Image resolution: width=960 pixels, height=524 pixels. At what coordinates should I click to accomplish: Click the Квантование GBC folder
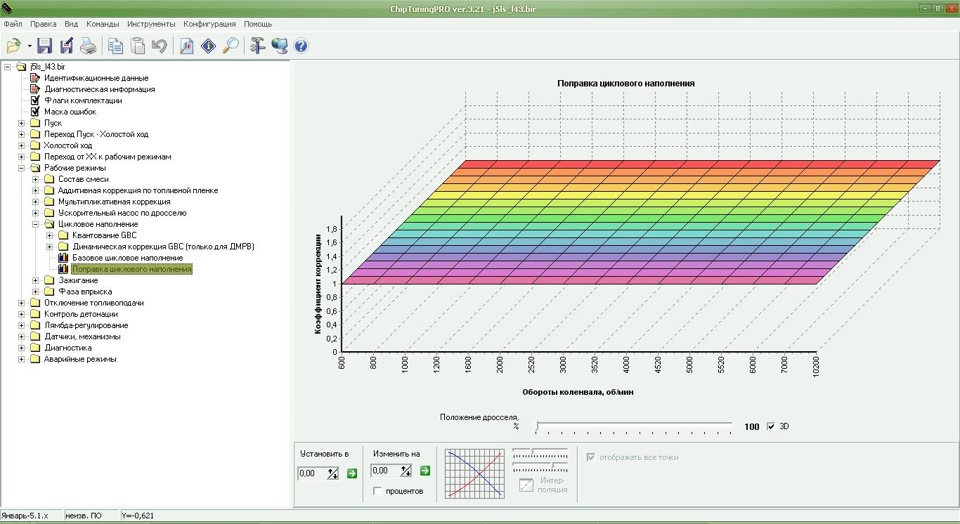point(104,235)
